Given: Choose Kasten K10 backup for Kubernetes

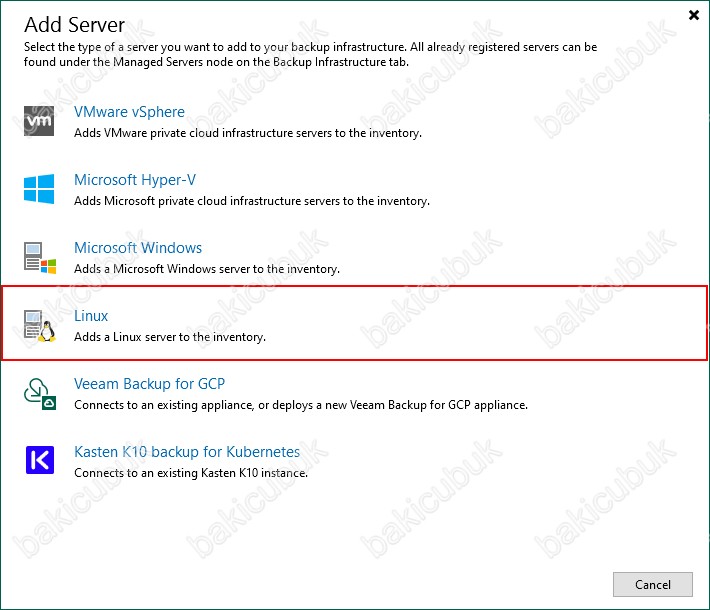Looking at the screenshot, I should click(x=187, y=452).
